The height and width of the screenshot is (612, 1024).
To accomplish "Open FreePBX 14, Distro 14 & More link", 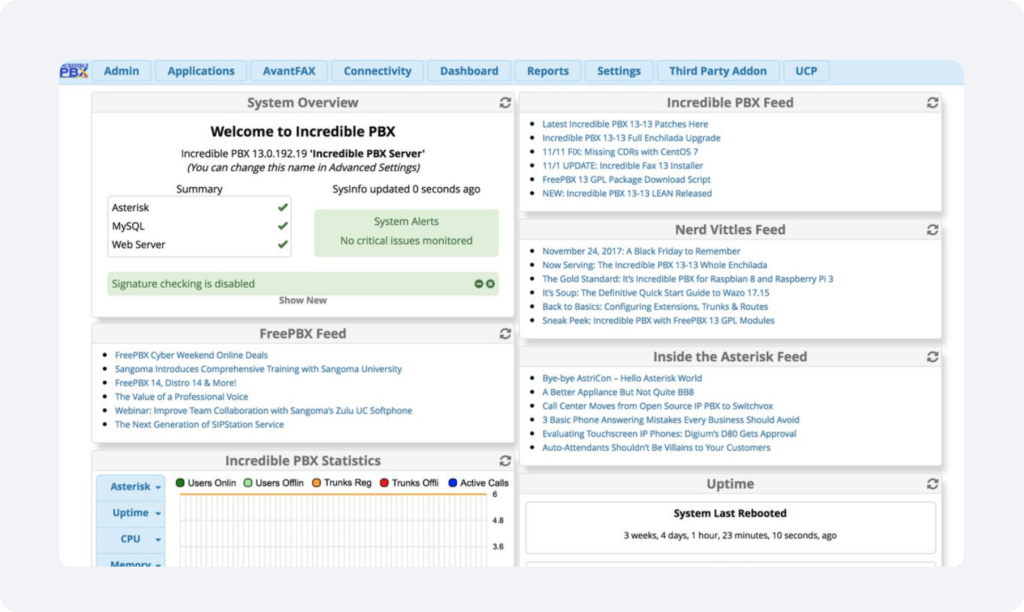I will pyautogui.click(x=176, y=383).
